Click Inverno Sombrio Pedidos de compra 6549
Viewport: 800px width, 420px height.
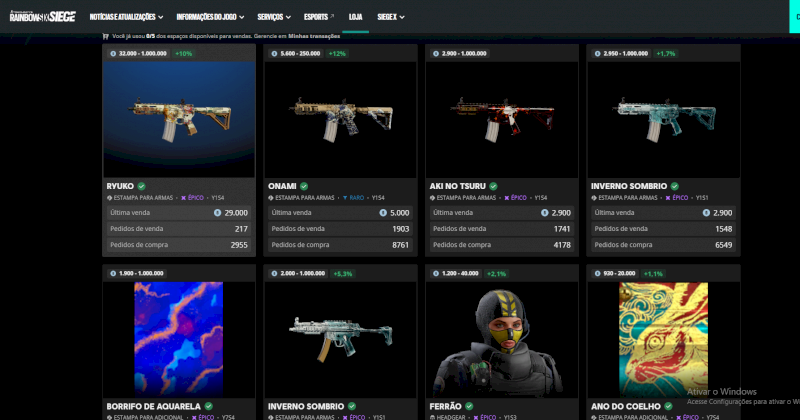[x=663, y=245]
